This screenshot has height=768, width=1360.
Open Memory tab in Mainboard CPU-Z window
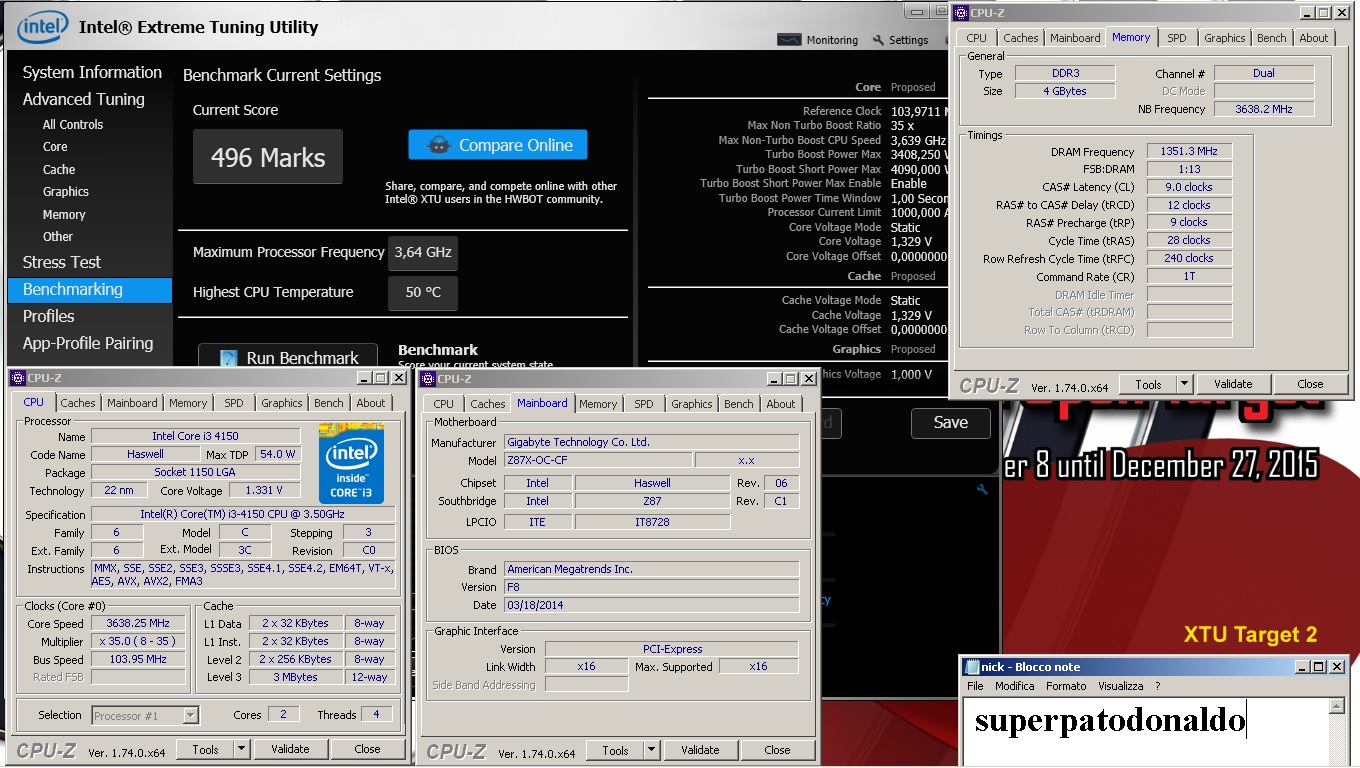coord(598,404)
